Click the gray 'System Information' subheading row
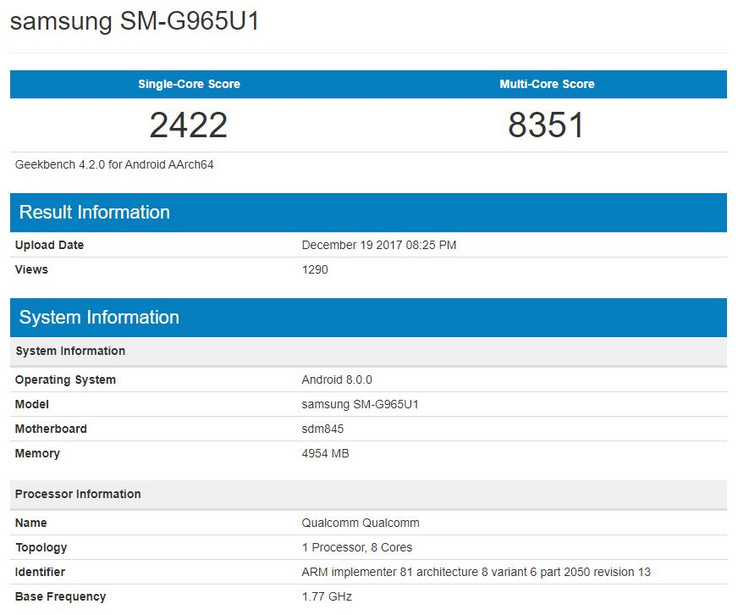This screenshot has width=738, height=615. pyautogui.click(x=369, y=351)
